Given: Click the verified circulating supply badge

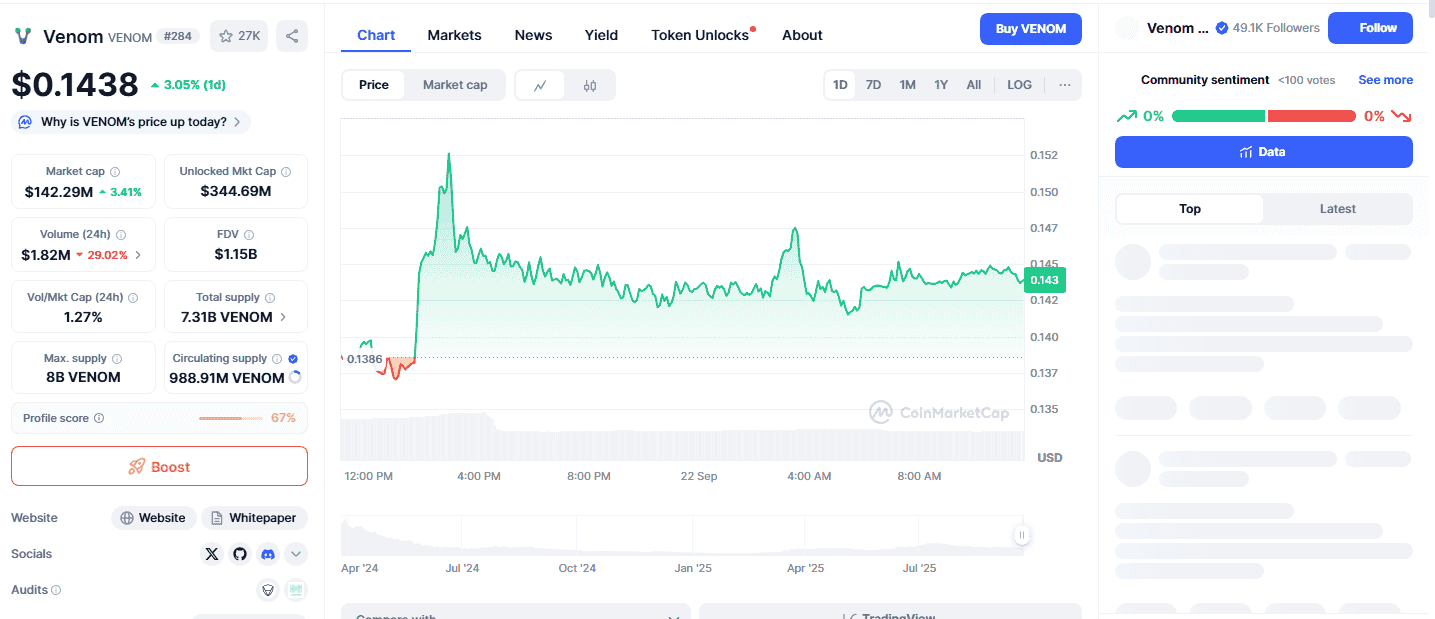Looking at the screenshot, I should pos(293,359).
